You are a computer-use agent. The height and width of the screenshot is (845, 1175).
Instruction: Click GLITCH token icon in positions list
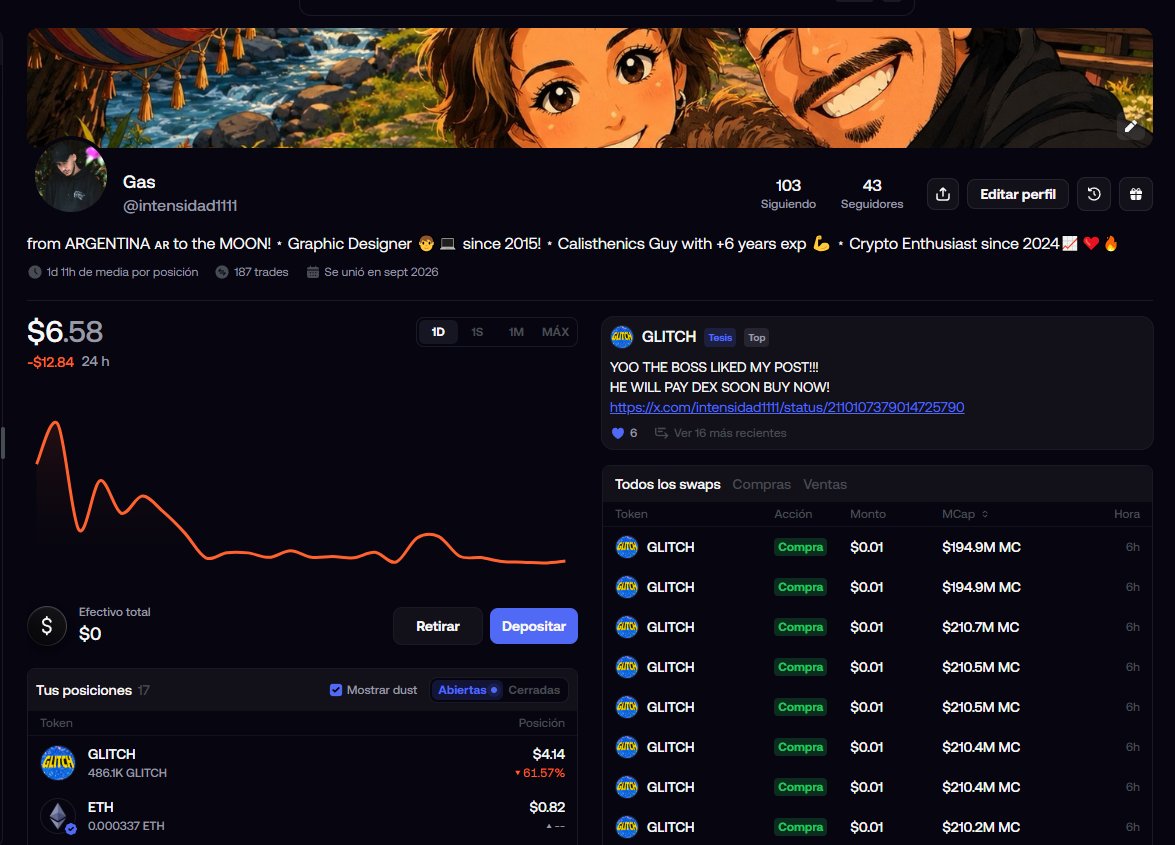click(58, 763)
